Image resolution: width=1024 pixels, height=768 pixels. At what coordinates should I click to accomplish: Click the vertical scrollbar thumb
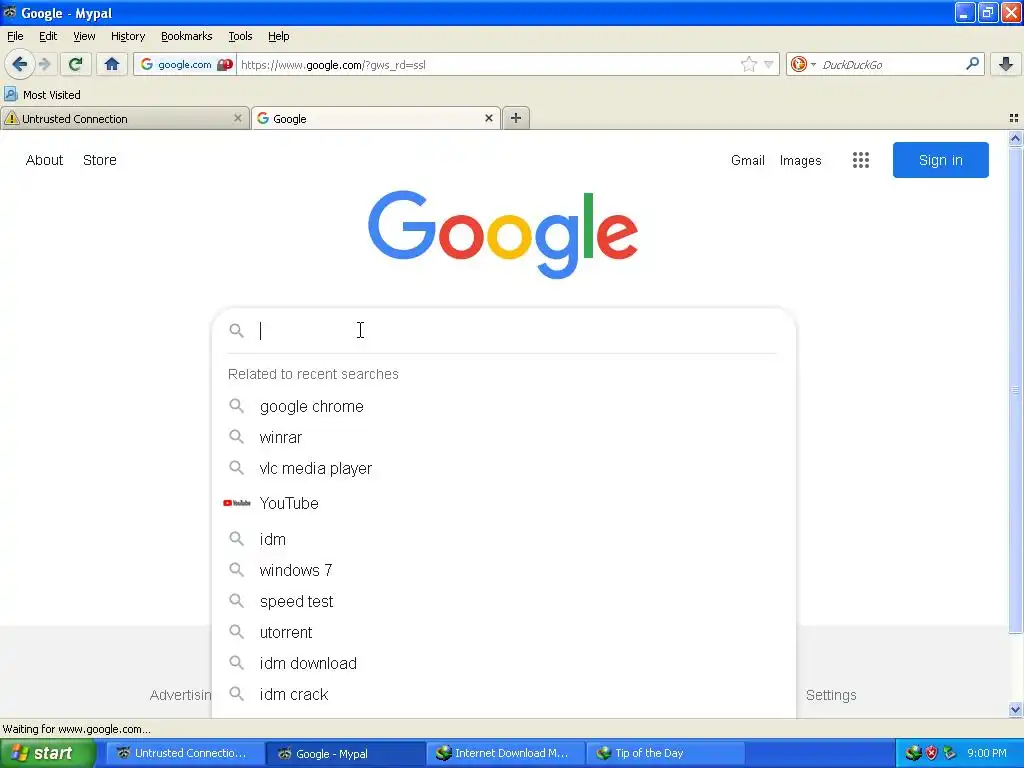(x=1015, y=390)
